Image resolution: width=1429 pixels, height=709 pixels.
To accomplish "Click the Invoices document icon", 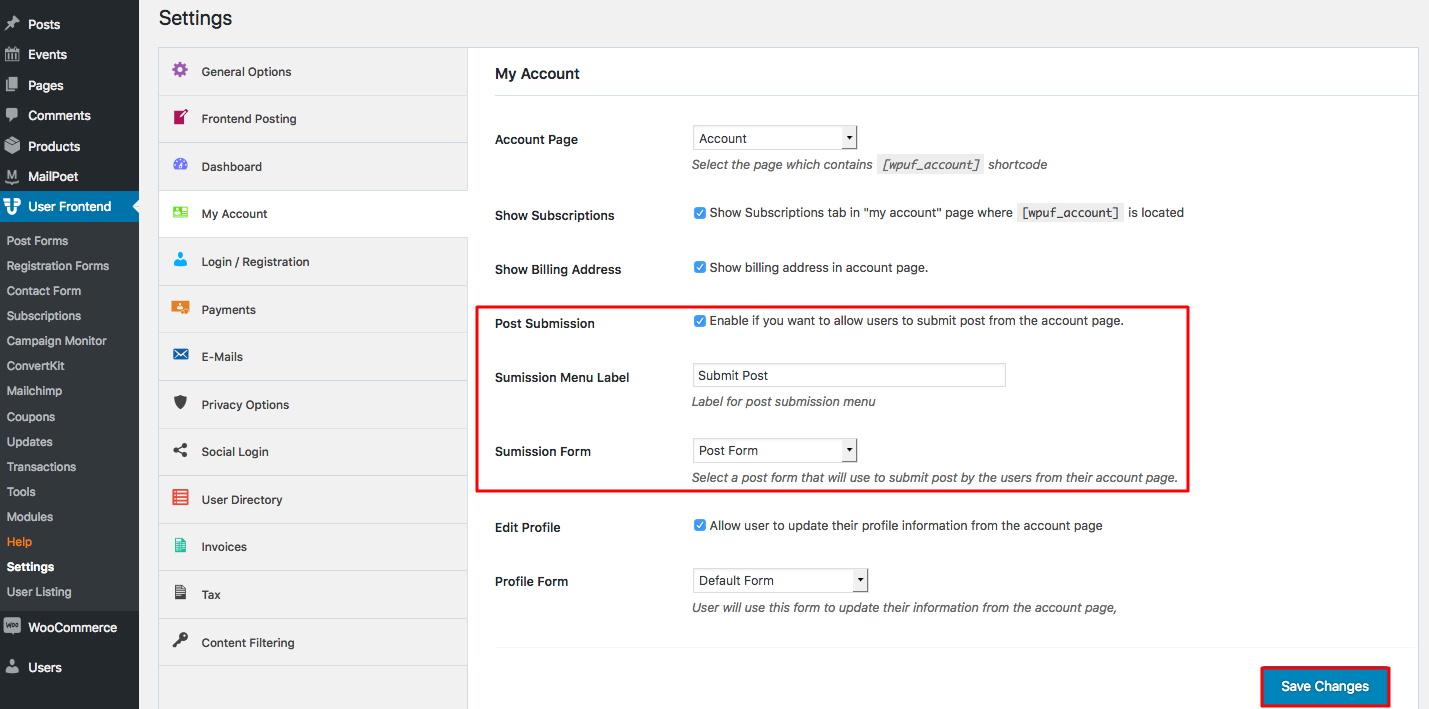I will pos(180,545).
